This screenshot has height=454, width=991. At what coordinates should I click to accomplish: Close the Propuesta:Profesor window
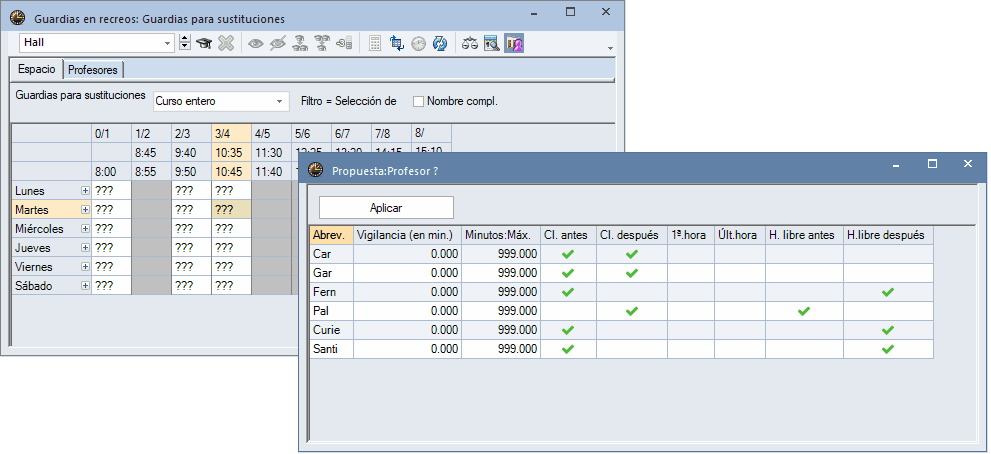tap(967, 164)
